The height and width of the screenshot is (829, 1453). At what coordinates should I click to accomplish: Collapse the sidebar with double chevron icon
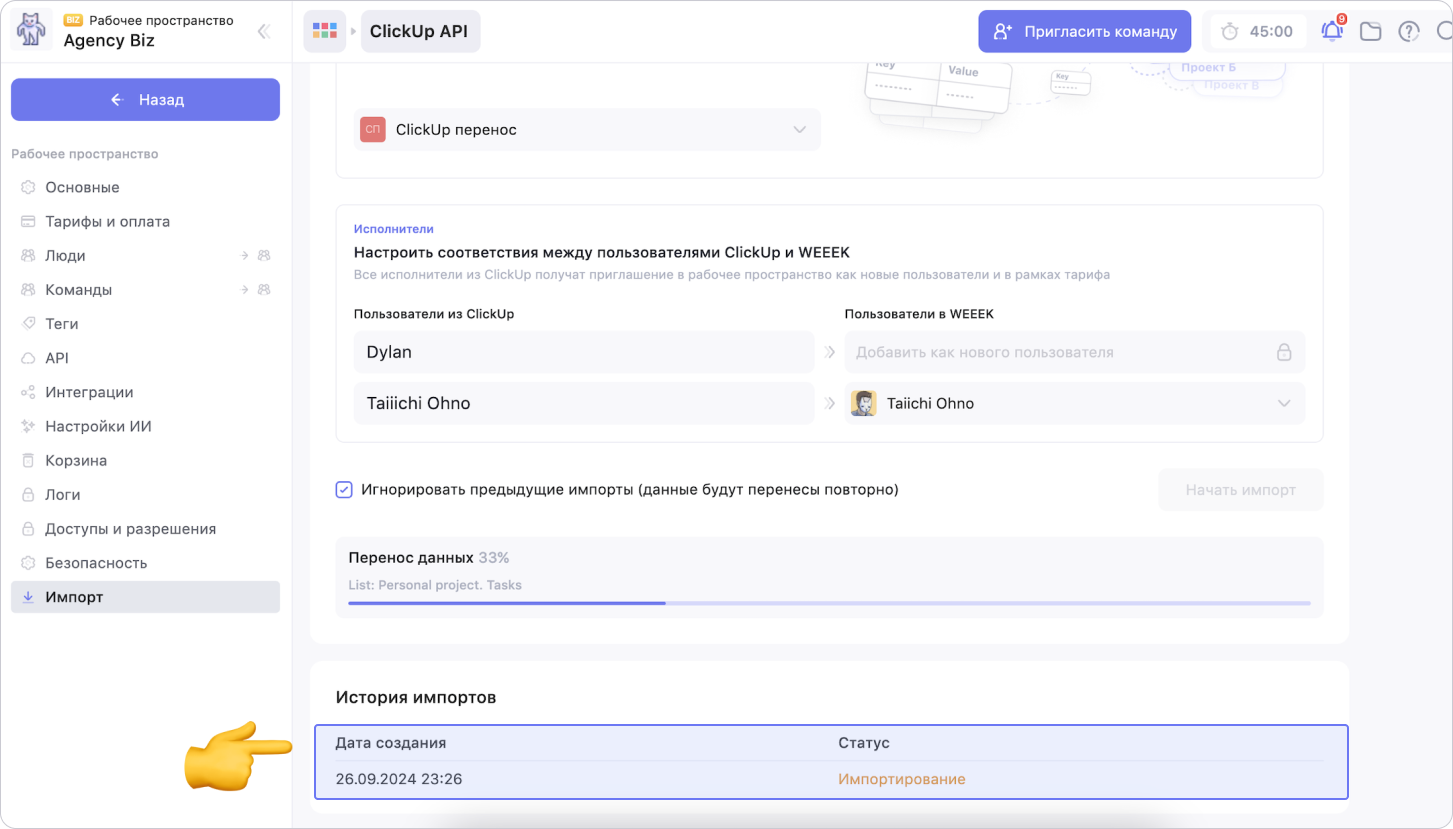tap(264, 31)
